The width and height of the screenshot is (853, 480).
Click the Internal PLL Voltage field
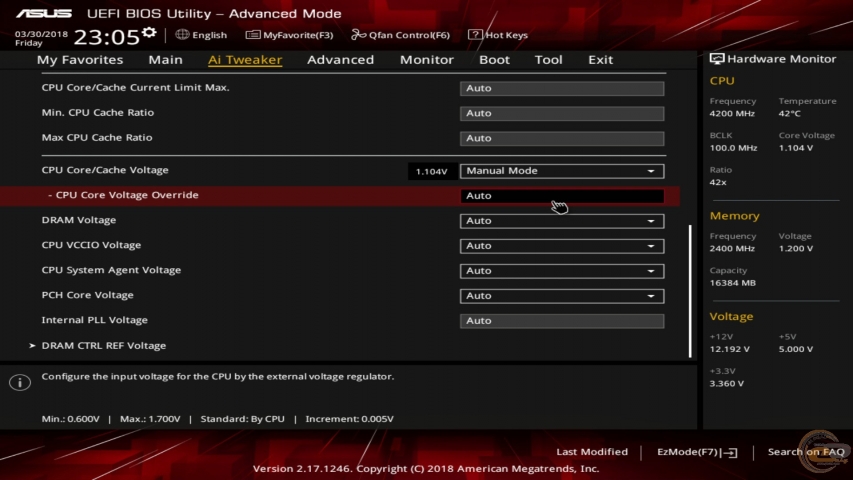562,321
